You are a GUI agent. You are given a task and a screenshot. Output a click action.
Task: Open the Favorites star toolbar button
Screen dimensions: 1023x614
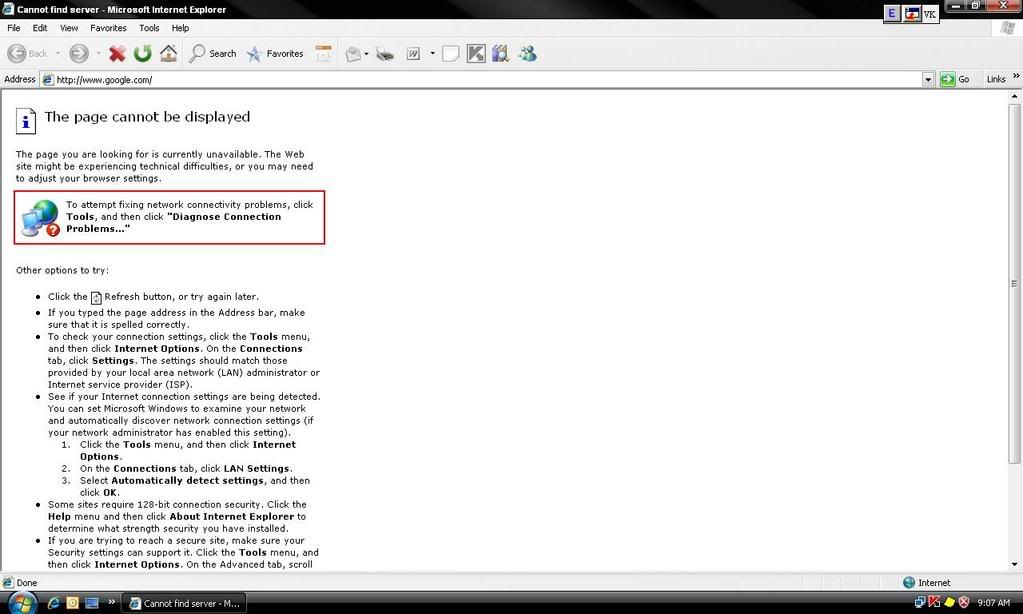275,54
